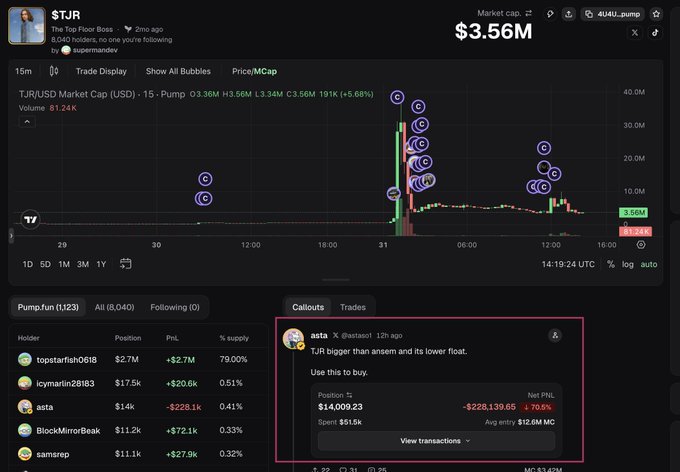Click icymartin28183's avatar icon
The image size is (680, 472).
click(x=25, y=383)
